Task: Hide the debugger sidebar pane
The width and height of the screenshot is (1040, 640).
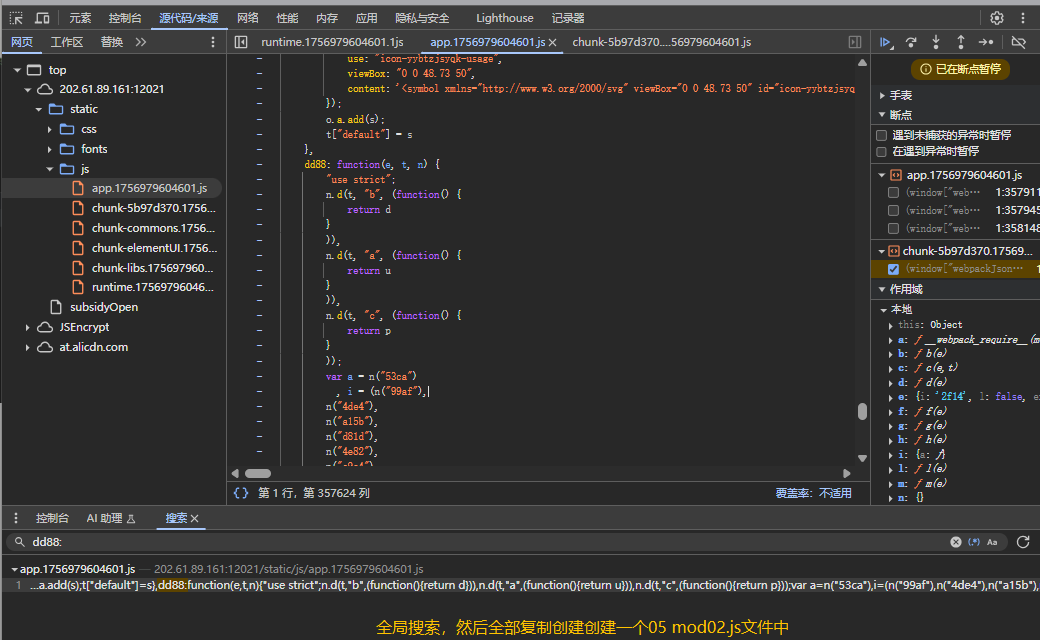Action: tap(854, 42)
